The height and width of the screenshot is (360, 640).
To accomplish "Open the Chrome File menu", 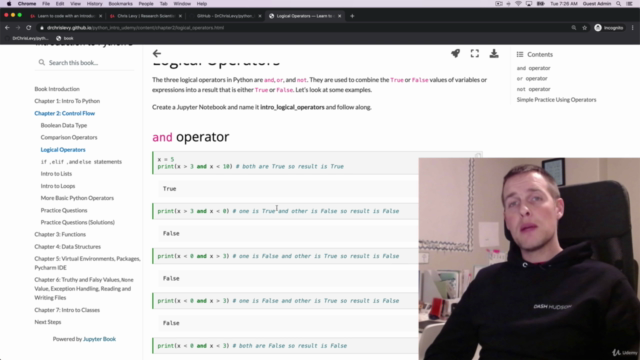I will [46, 4].
